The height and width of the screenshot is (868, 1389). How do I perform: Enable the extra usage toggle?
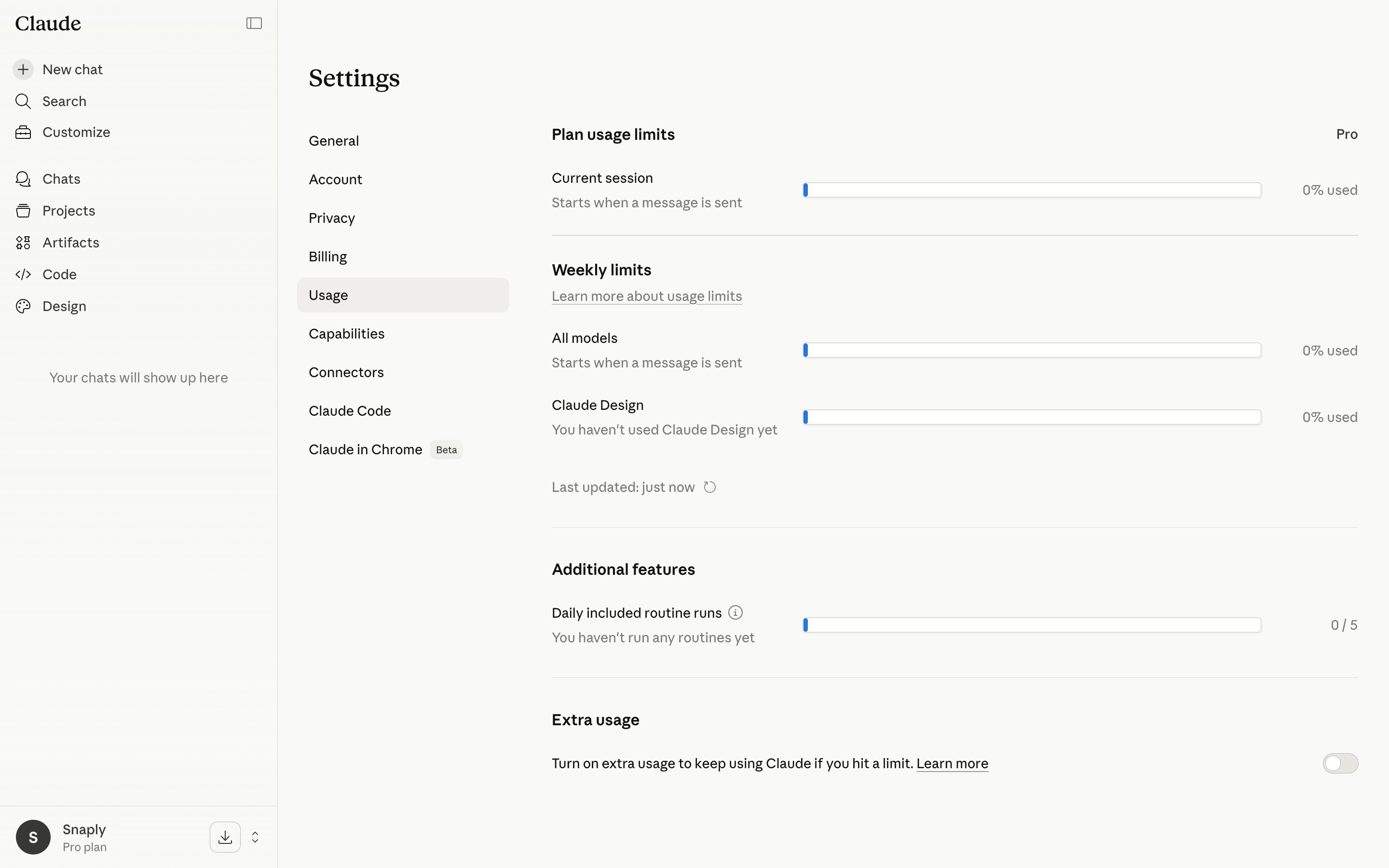click(1340, 763)
